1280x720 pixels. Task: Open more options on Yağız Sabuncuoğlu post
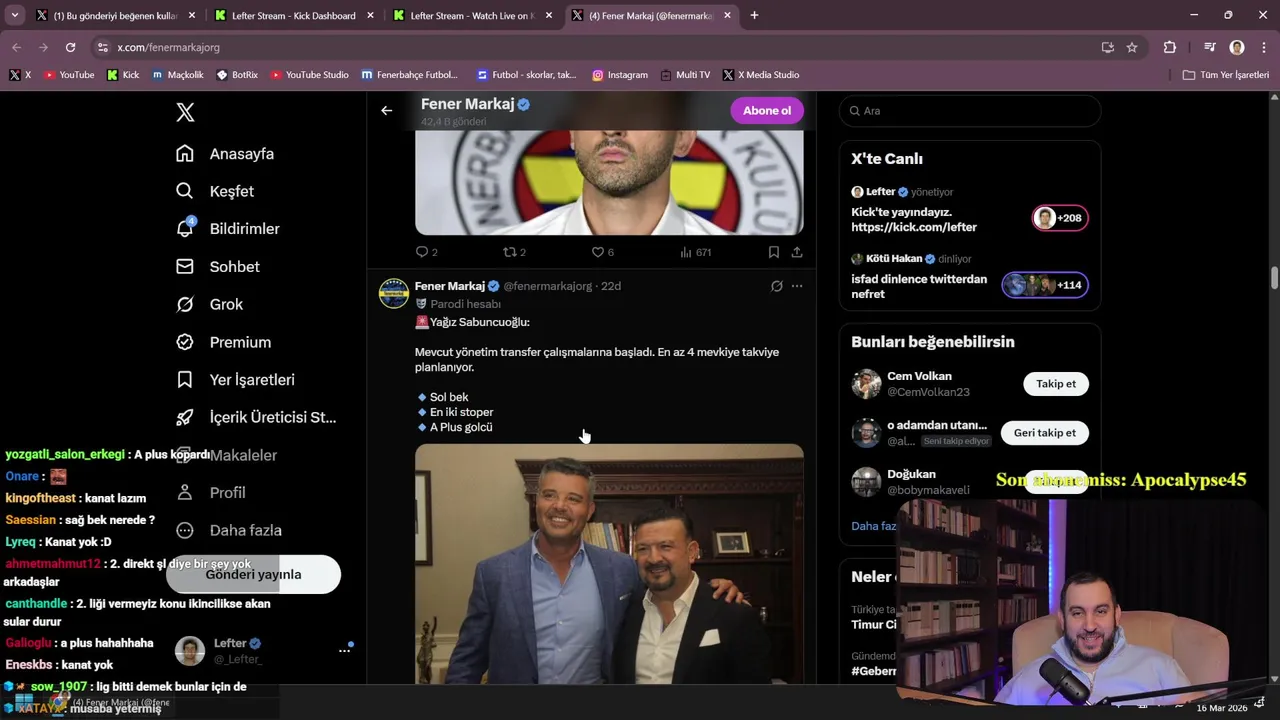tap(797, 286)
